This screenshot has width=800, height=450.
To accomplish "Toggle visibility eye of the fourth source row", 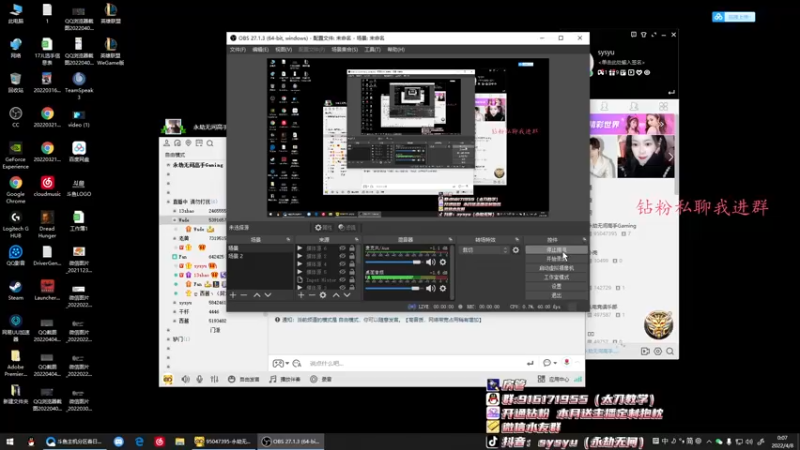I will 342,272.
